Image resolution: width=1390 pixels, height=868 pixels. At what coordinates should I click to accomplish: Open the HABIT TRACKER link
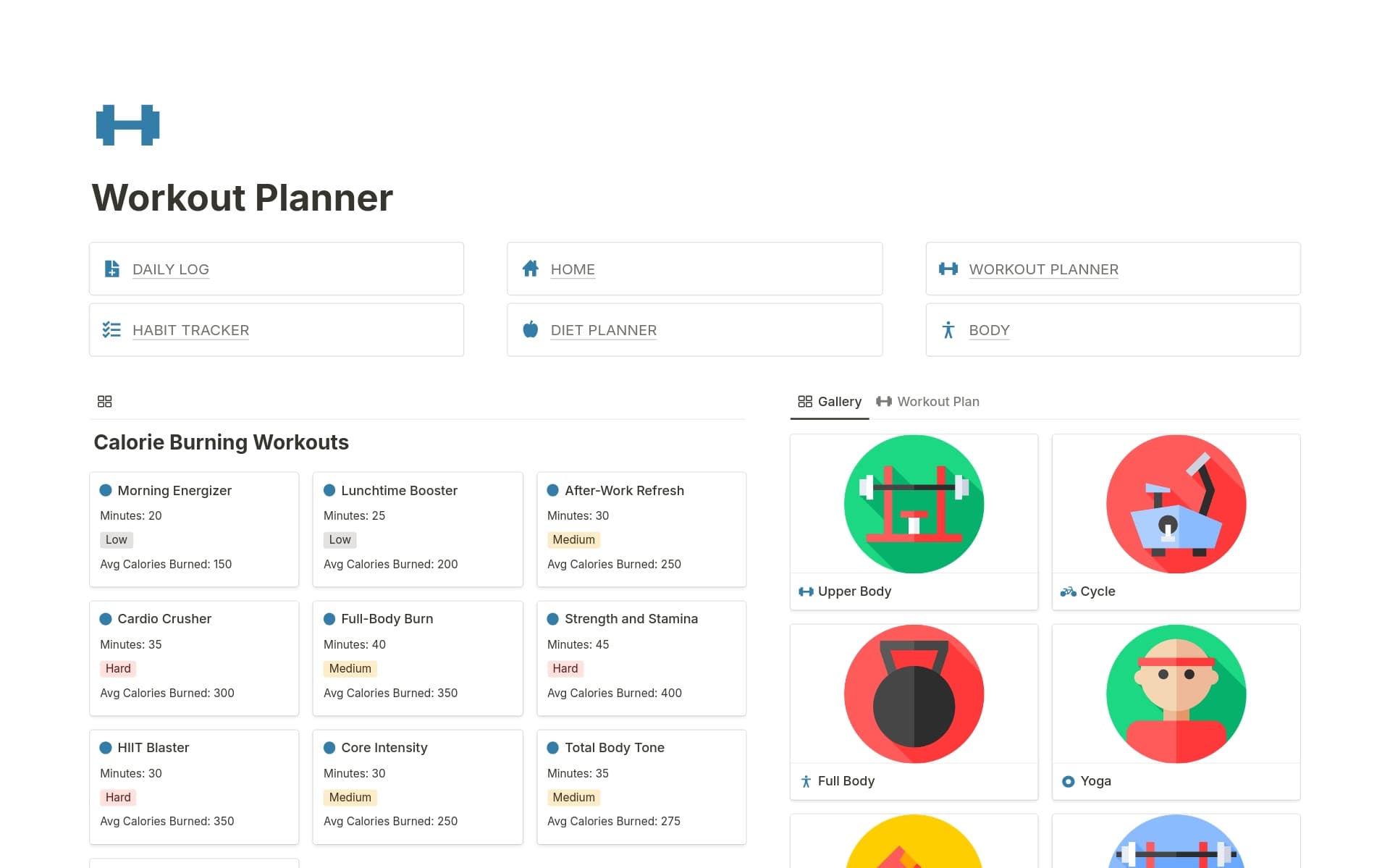click(x=190, y=330)
